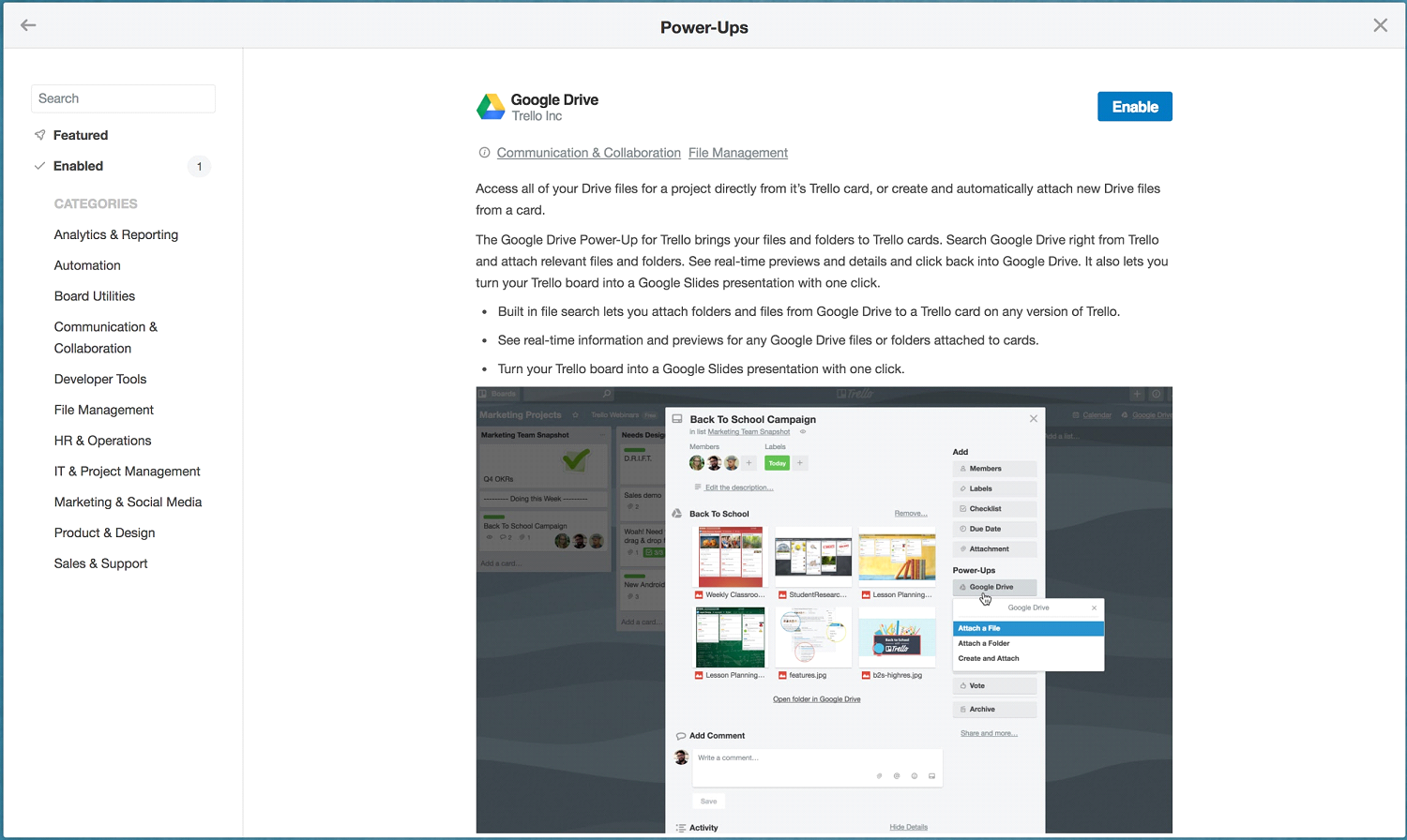Screen dimensions: 1407x840
Task: Close the Power-Ups dialog with the X
Action: [x=1380, y=25]
